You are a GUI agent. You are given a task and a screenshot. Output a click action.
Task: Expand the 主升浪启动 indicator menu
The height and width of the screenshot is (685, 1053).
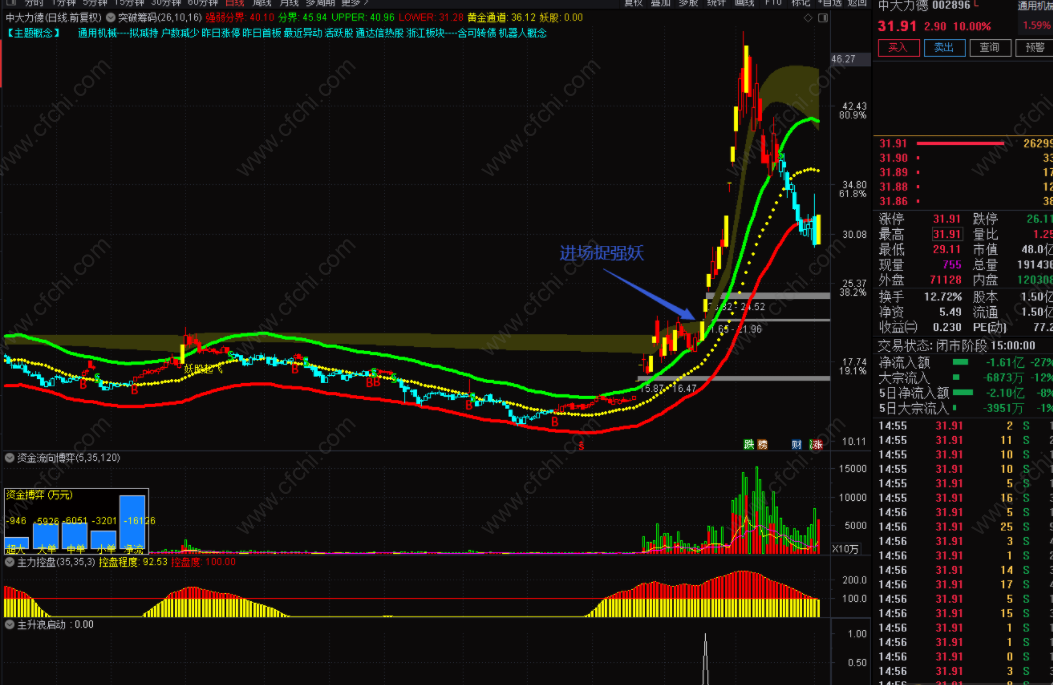(10, 624)
